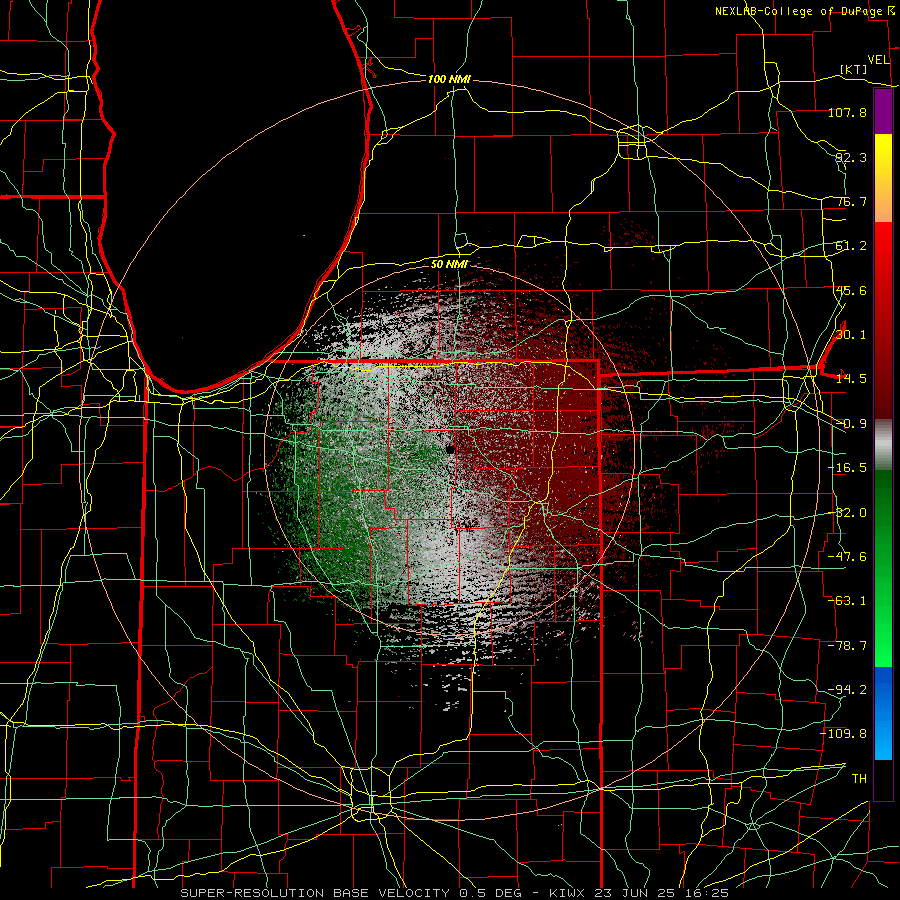Click the 50 NMI range ring label
Screen dimensions: 900x900
449,264
